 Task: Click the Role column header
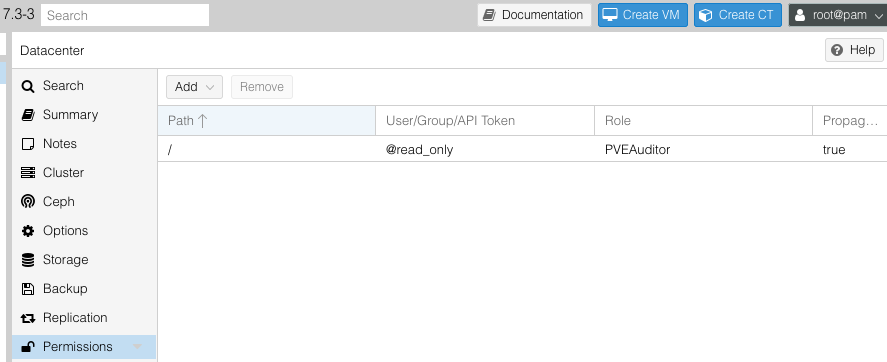pyautogui.click(x=703, y=120)
